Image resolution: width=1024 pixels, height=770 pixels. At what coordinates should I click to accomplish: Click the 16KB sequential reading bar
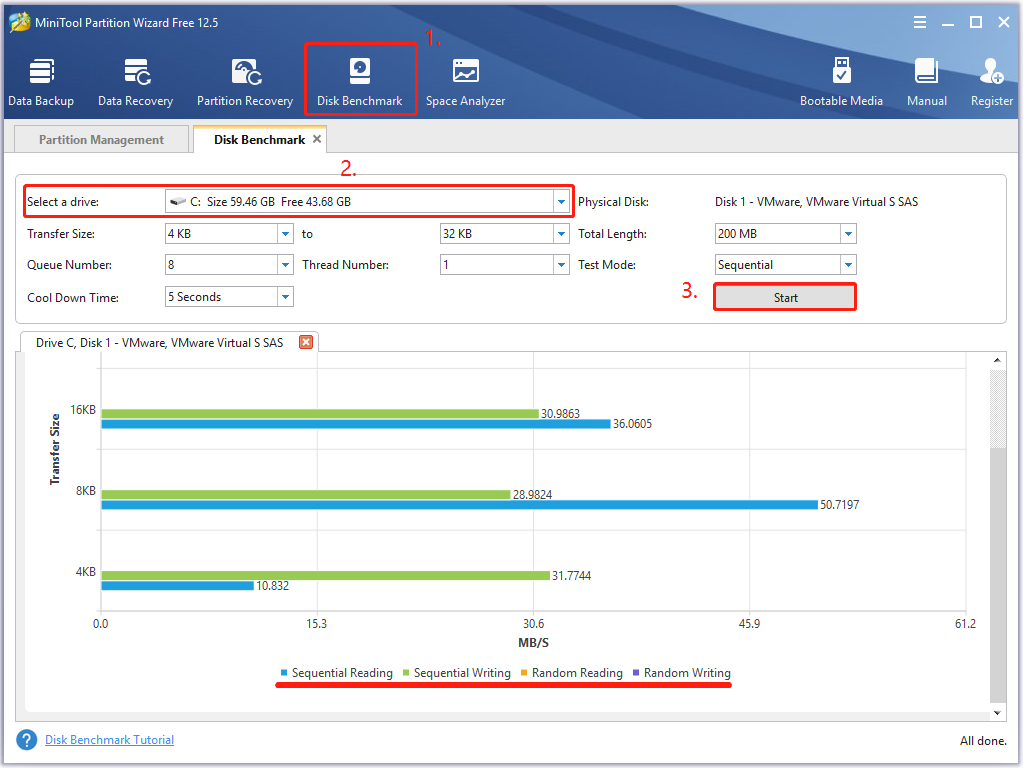click(x=356, y=424)
